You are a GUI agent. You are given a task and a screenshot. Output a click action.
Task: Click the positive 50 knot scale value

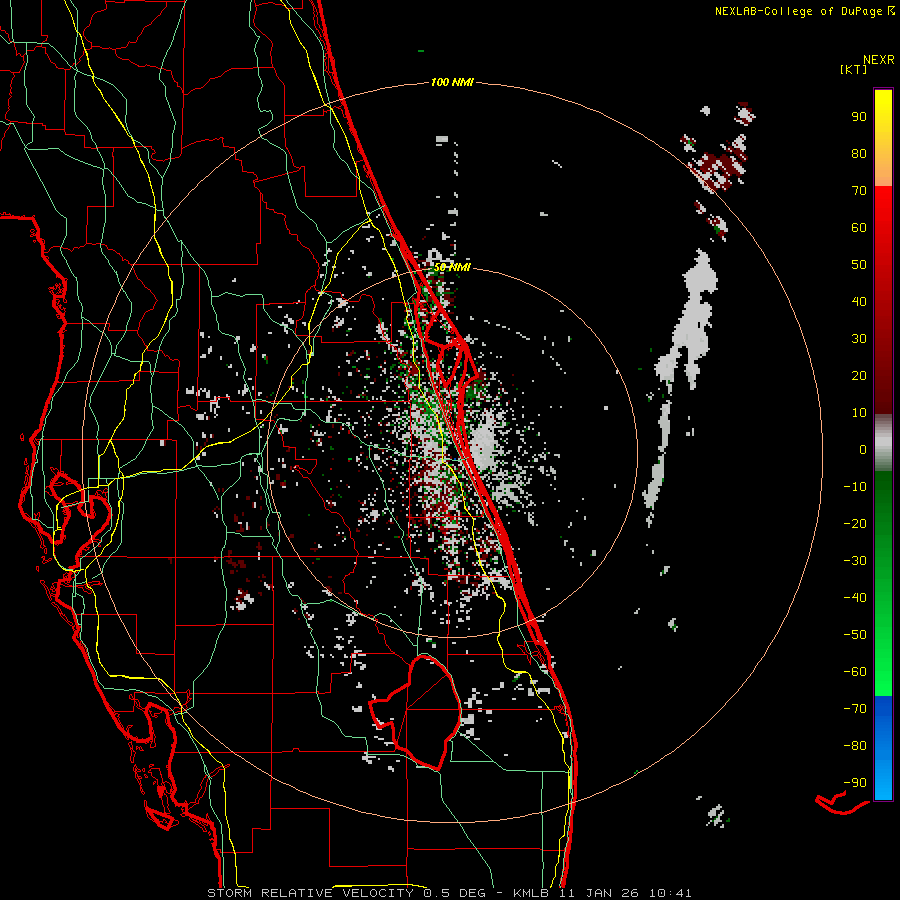pyautogui.click(x=859, y=265)
